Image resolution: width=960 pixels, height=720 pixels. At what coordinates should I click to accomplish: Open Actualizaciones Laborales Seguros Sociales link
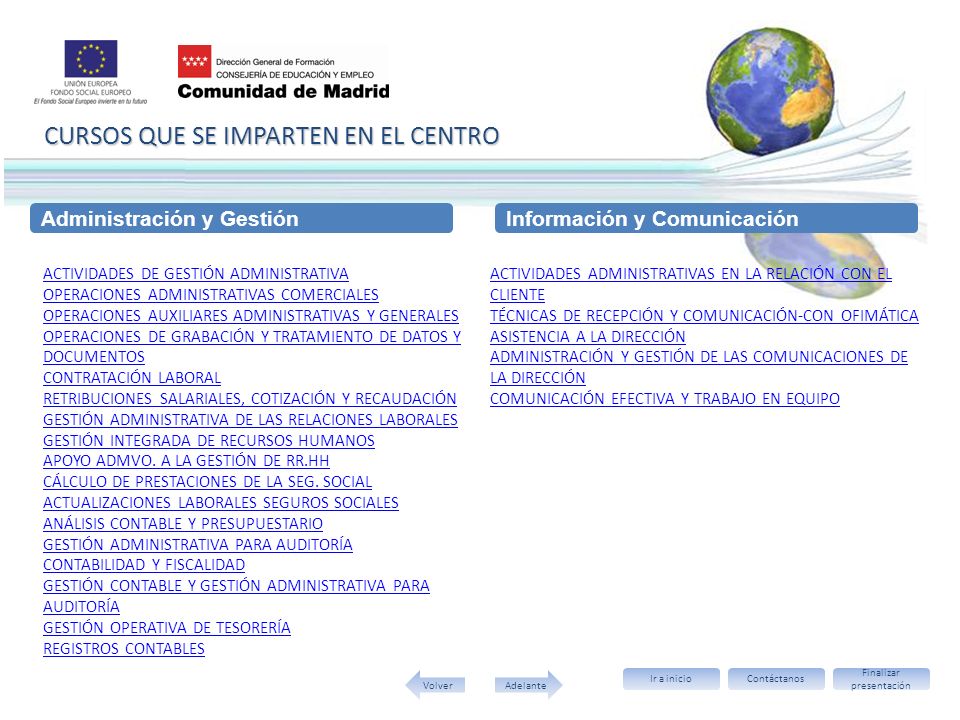click(x=221, y=502)
